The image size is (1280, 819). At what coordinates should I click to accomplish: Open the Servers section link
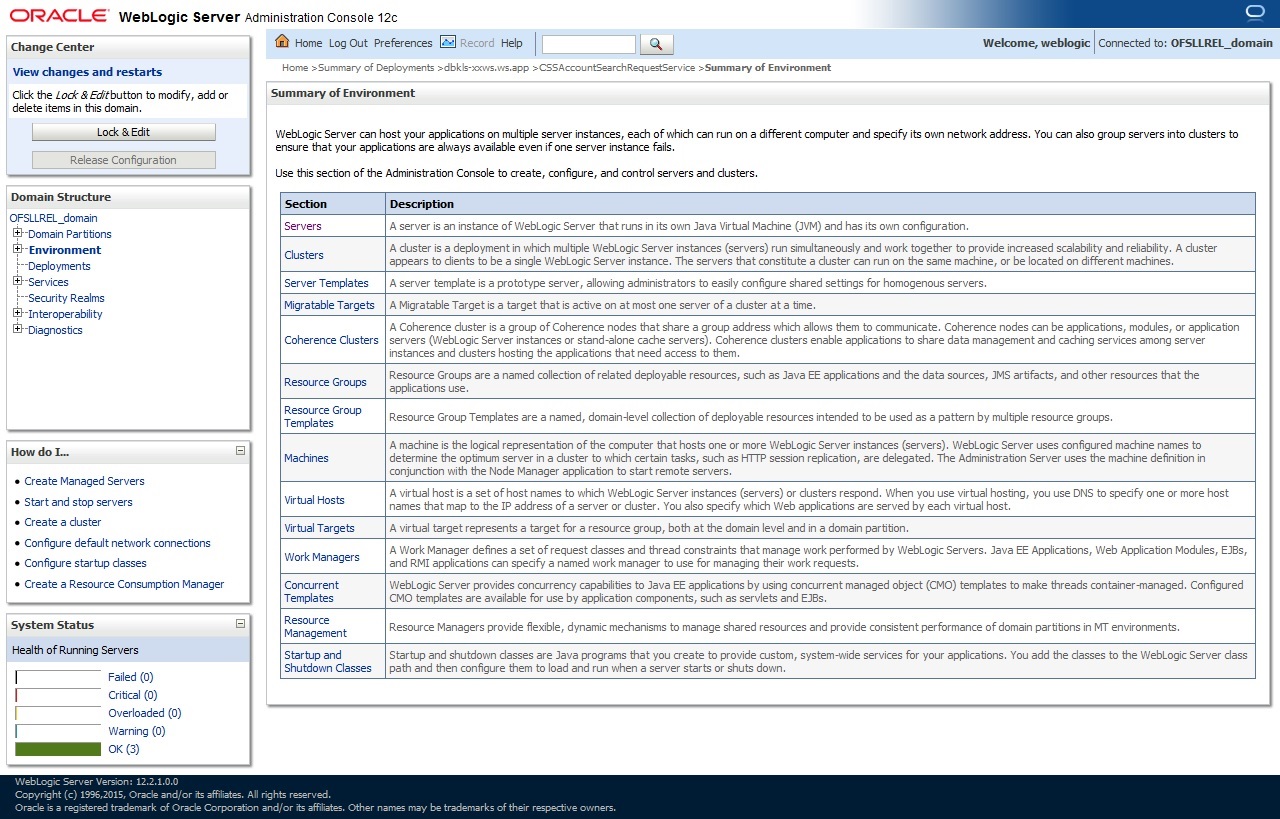[x=303, y=226]
